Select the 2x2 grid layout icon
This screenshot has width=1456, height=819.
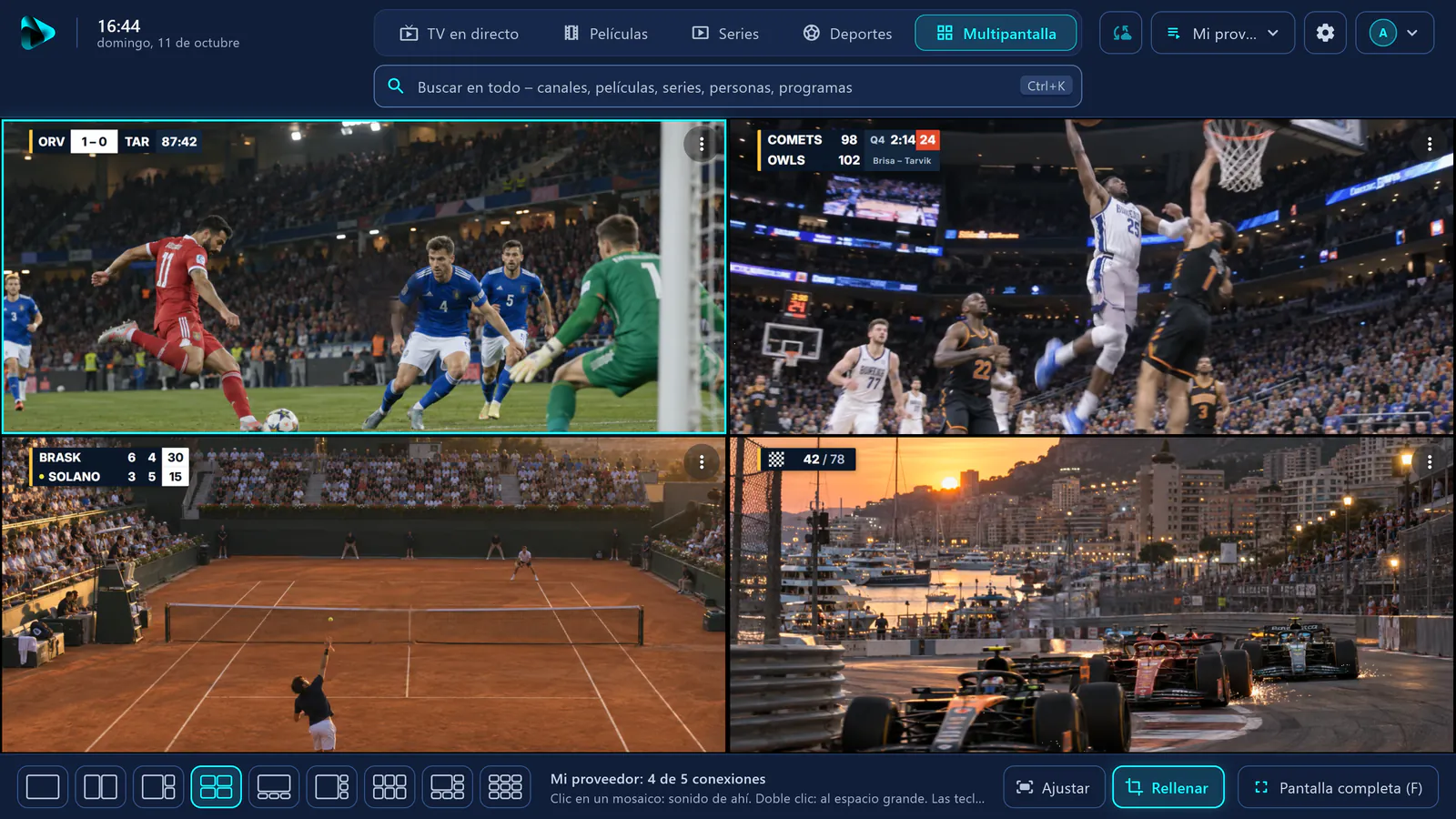click(216, 787)
